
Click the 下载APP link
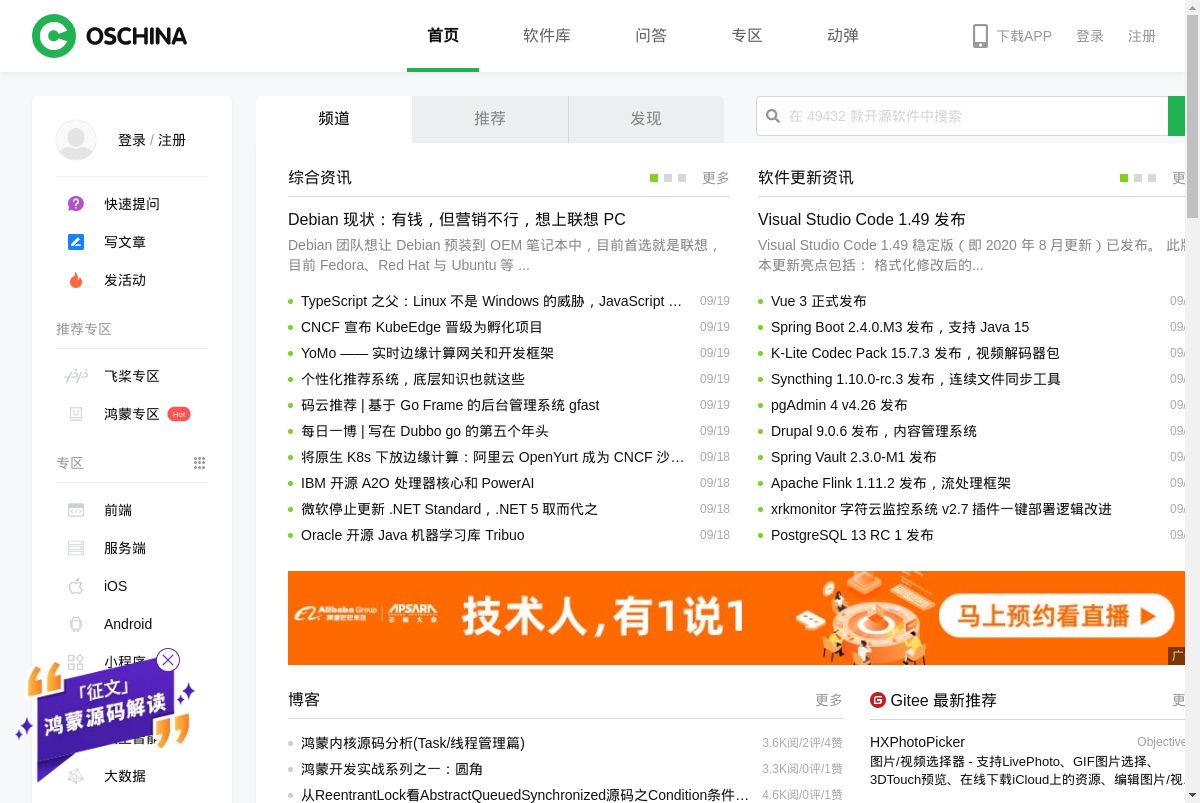[1024, 36]
